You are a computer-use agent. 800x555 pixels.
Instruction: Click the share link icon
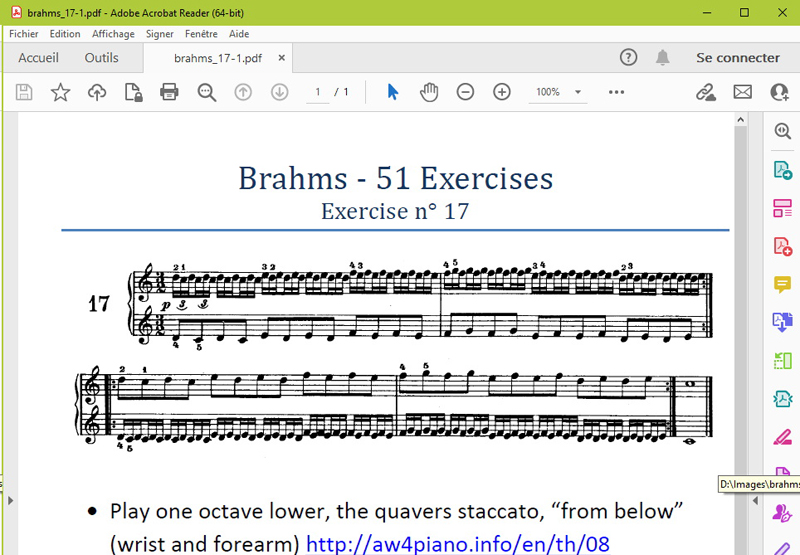pos(706,92)
